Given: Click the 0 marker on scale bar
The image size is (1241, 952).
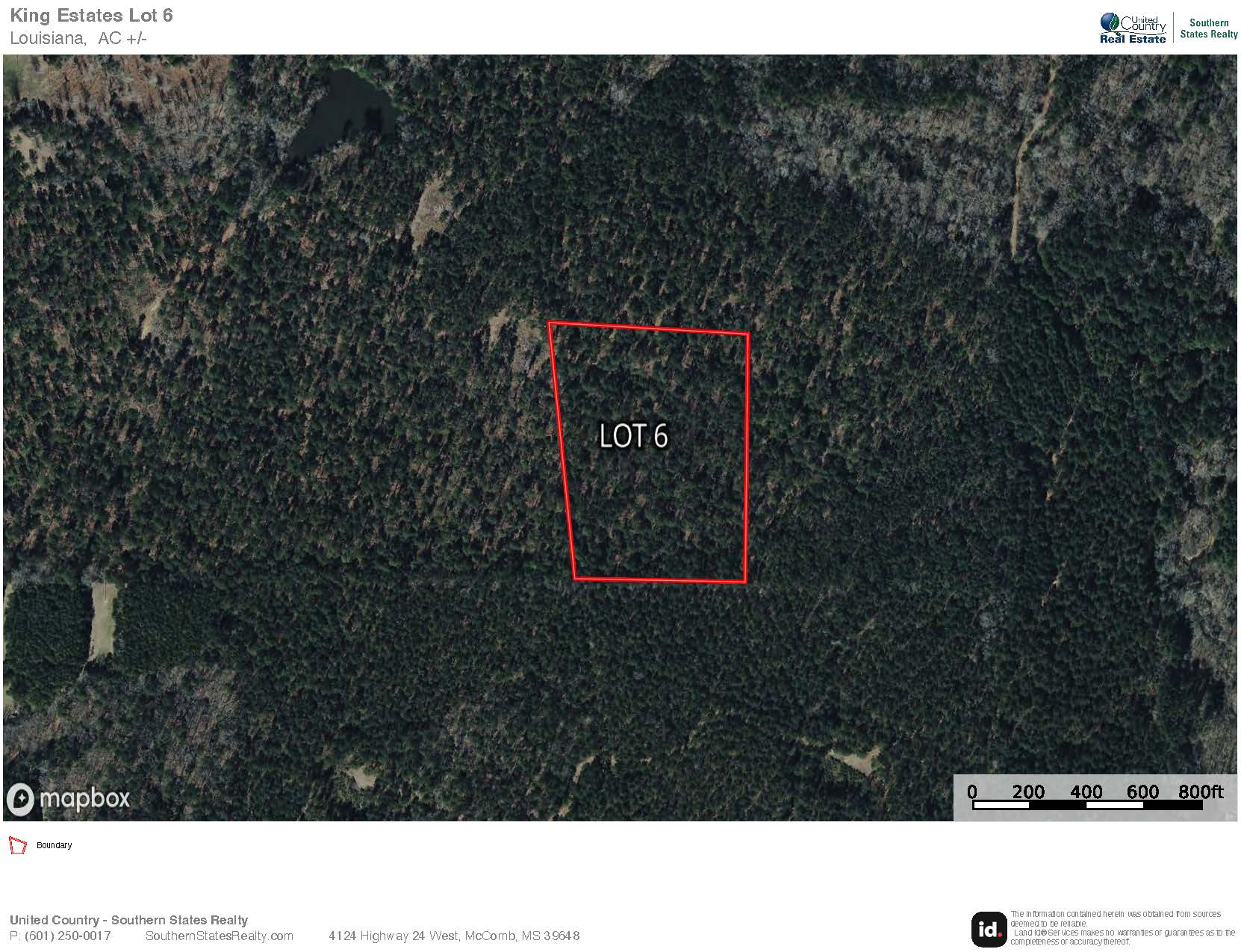Looking at the screenshot, I should (972, 791).
